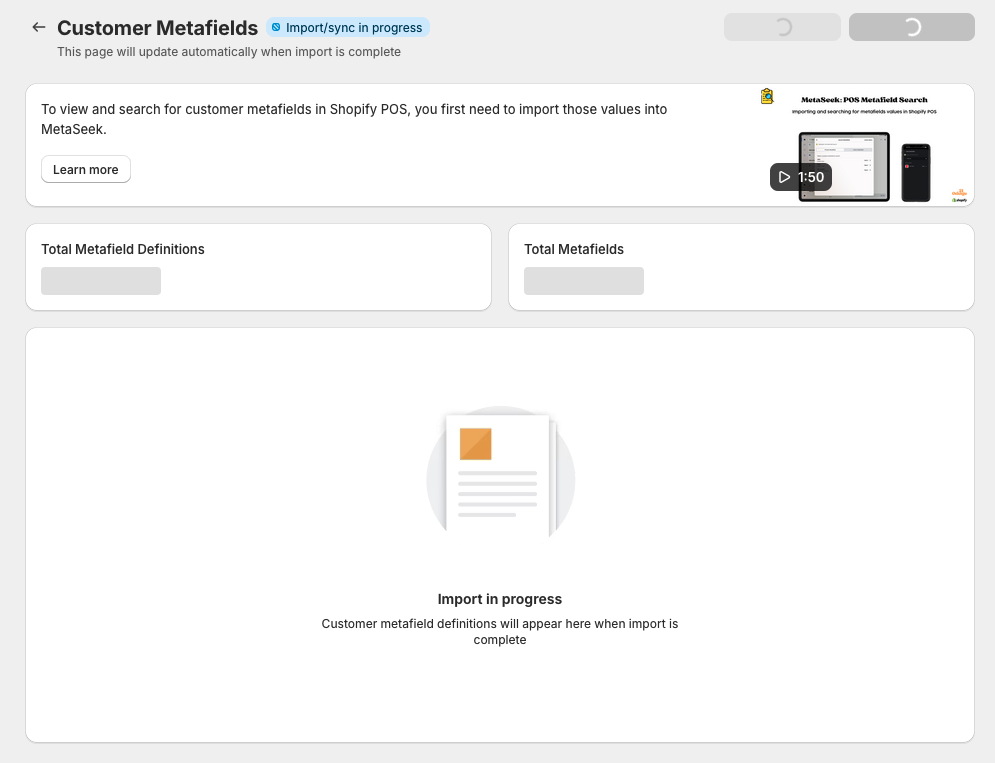The image size is (995, 763).
Task: Open the Learn more link
Action: tap(86, 170)
